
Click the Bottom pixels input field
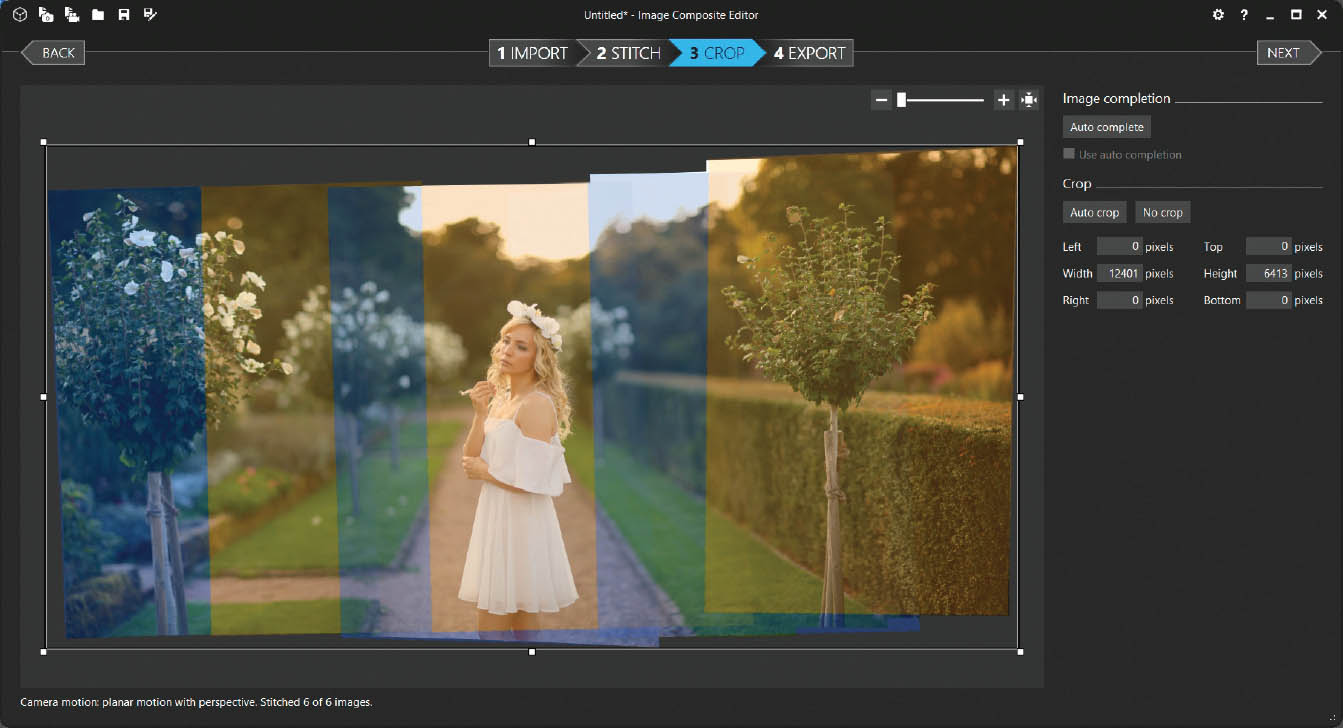[x=1268, y=300]
